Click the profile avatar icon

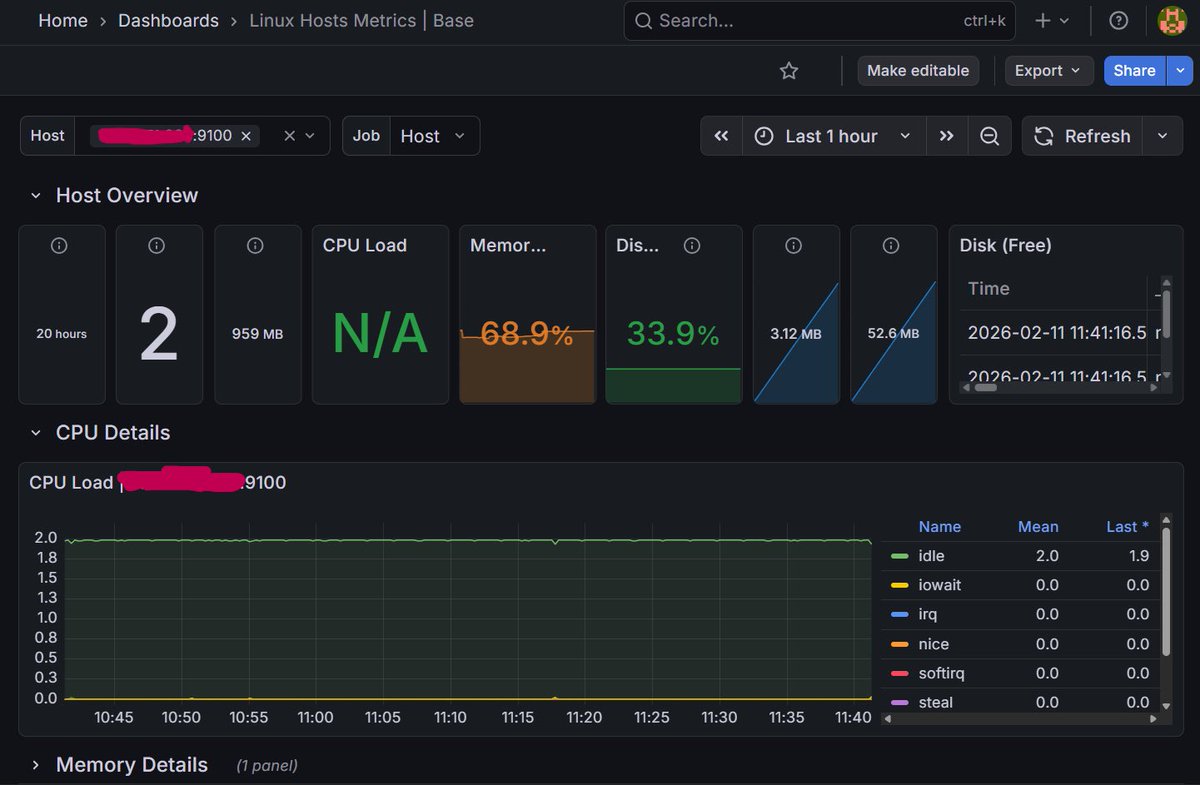(1172, 20)
